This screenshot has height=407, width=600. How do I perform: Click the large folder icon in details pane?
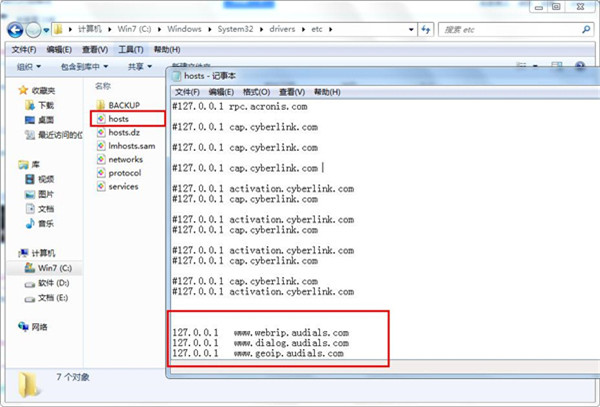(28, 384)
